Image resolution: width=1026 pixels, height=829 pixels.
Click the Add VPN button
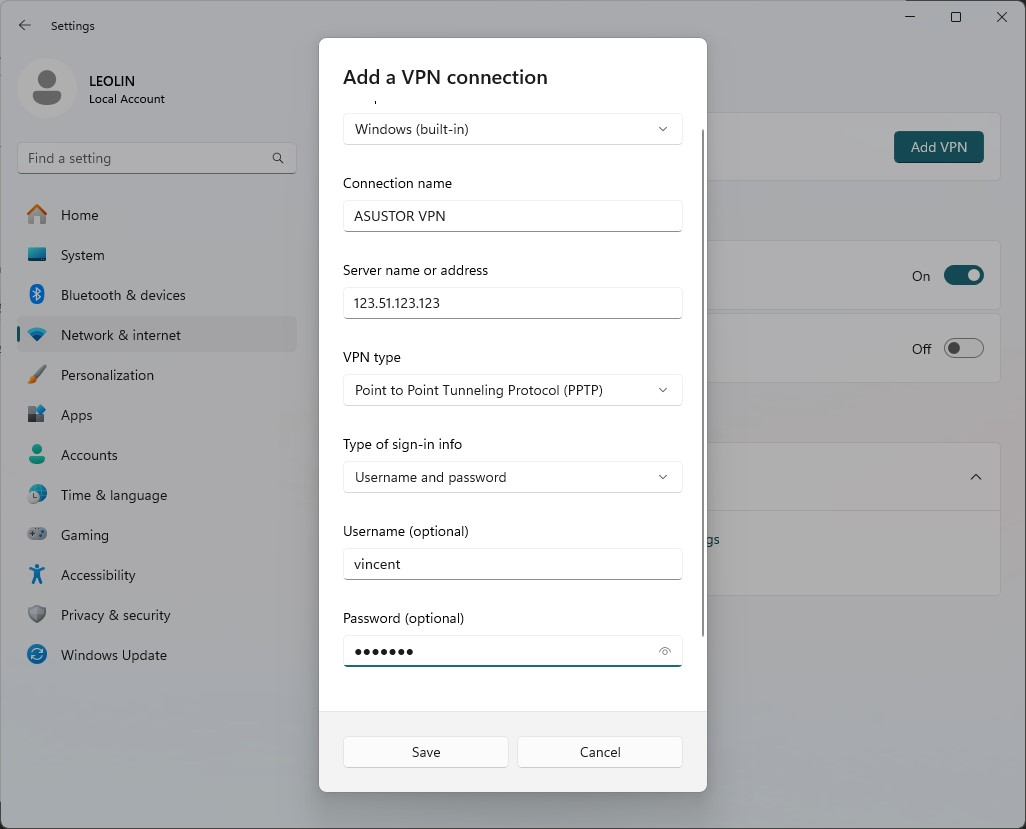click(938, 147)
